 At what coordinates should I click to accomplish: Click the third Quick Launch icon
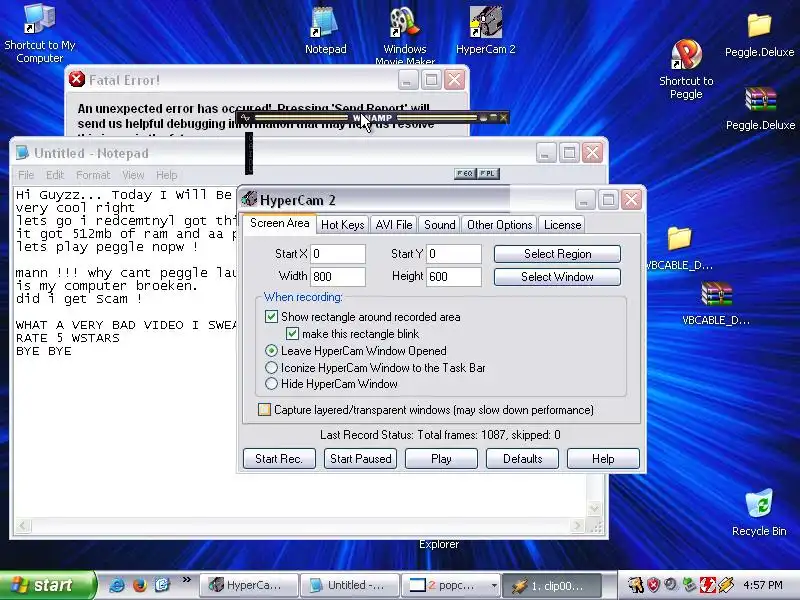162,585
